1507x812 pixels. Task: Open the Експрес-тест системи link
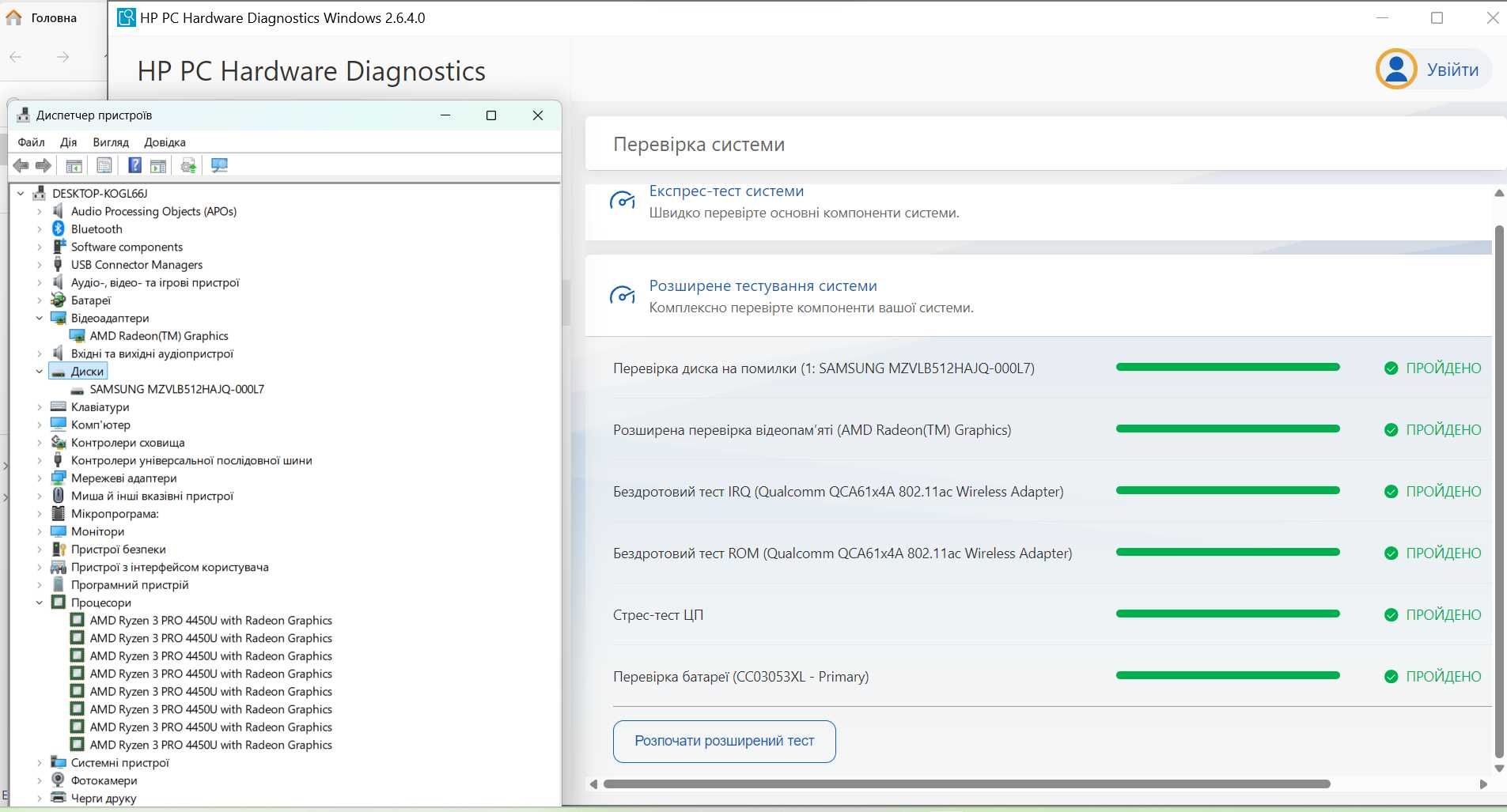pos(726,191)
